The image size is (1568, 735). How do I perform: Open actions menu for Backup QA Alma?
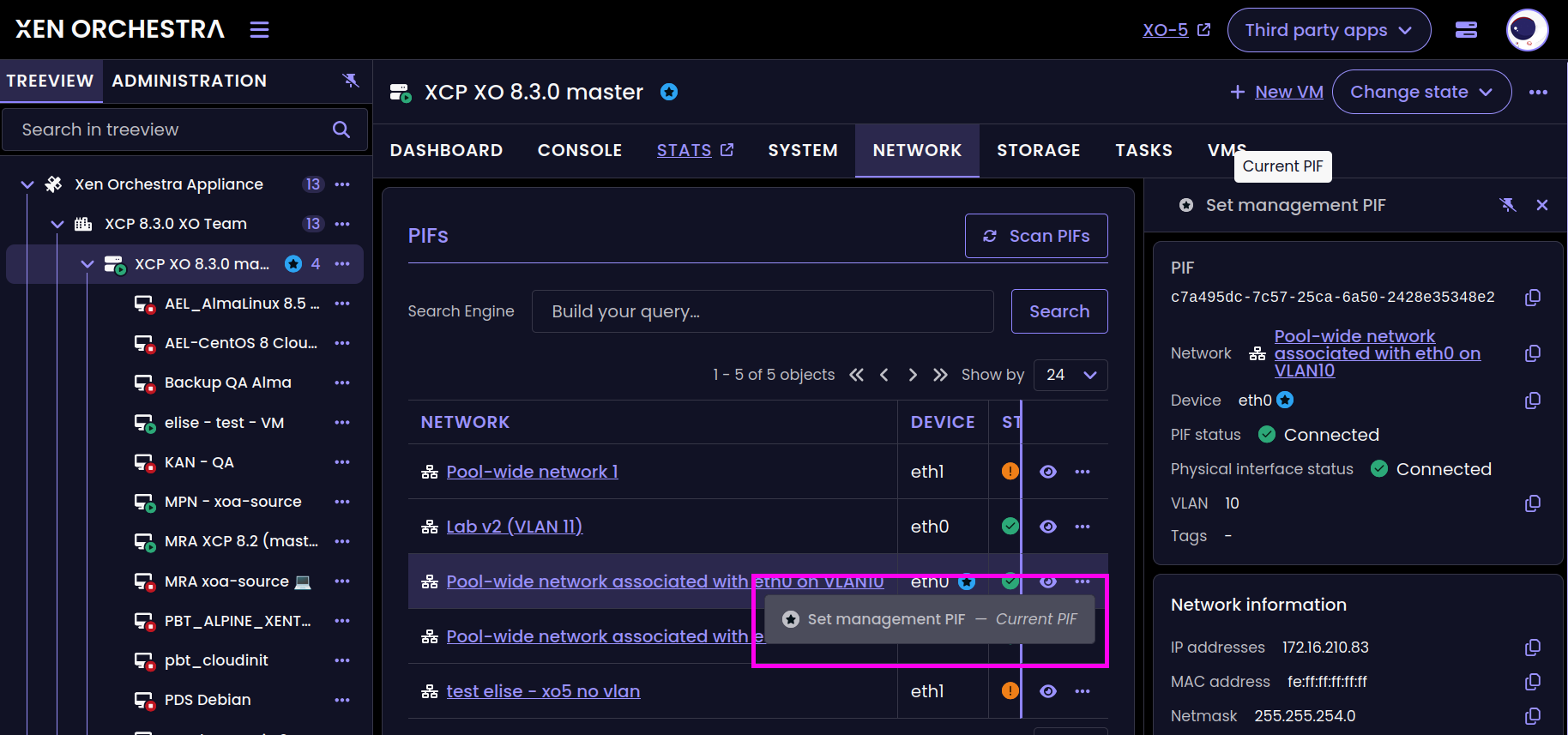point(342,383)
